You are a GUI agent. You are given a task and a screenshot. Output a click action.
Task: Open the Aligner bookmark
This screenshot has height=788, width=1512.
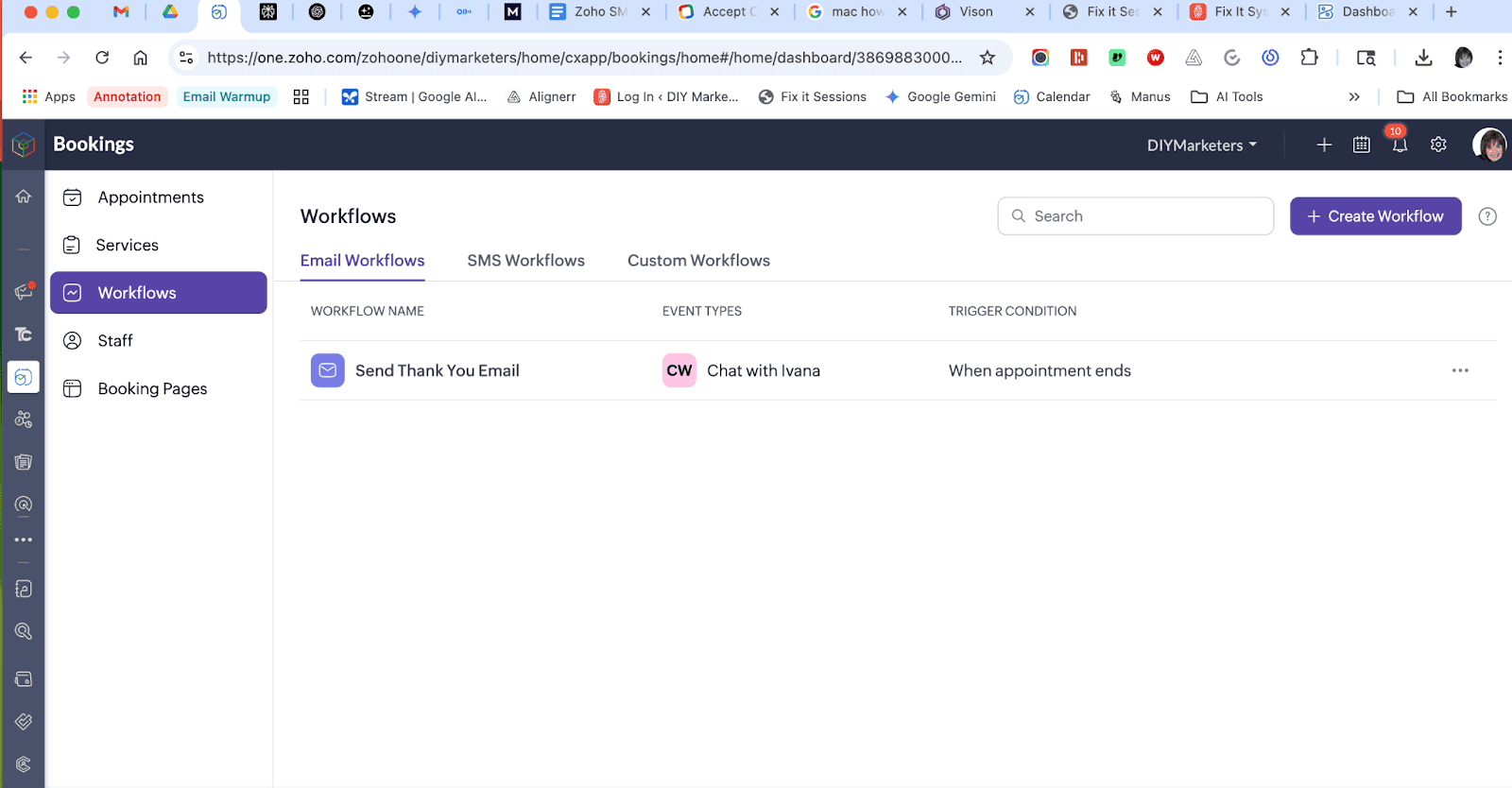(x=541, y=96)
